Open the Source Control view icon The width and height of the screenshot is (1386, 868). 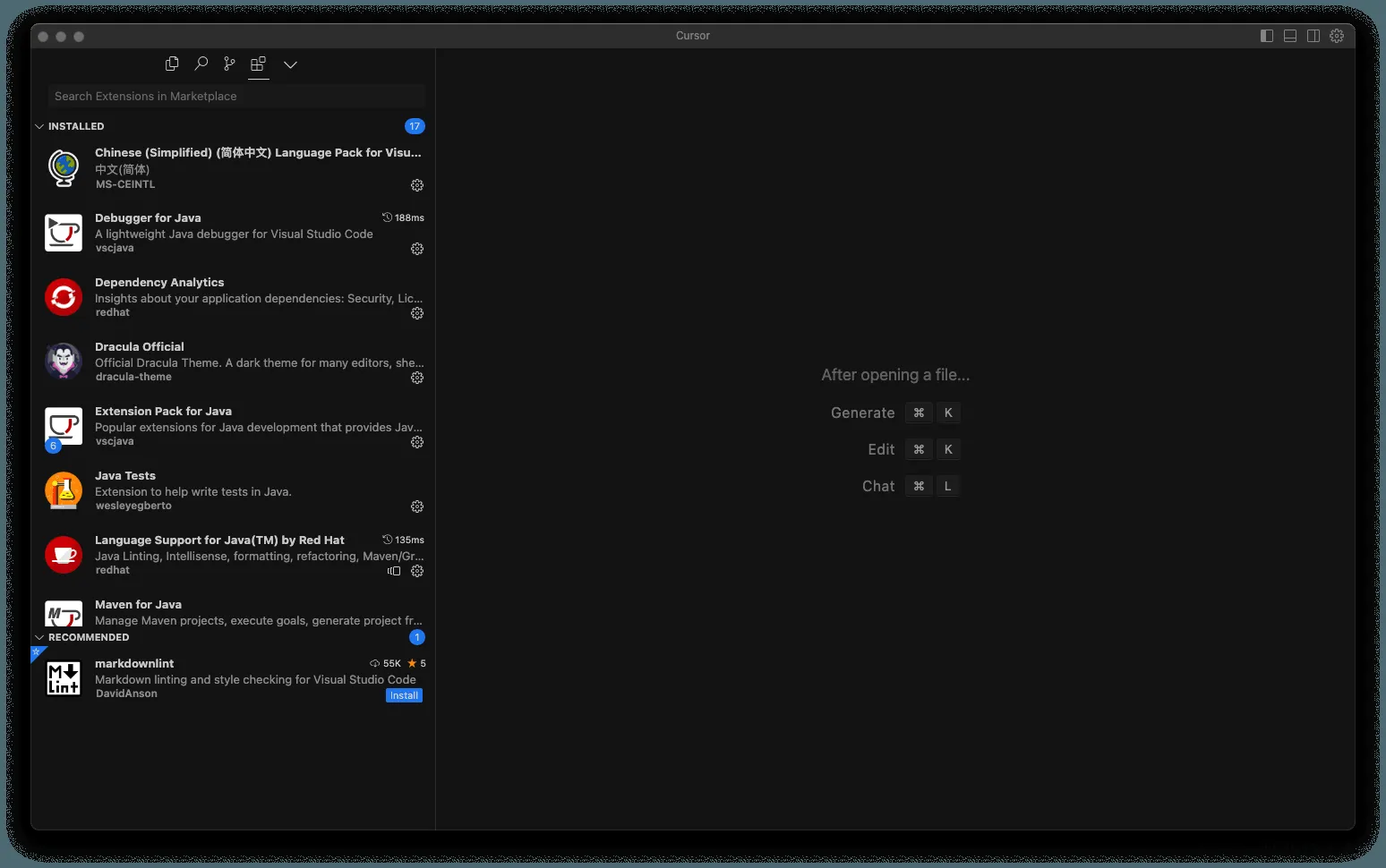click(x=230, y=64)
